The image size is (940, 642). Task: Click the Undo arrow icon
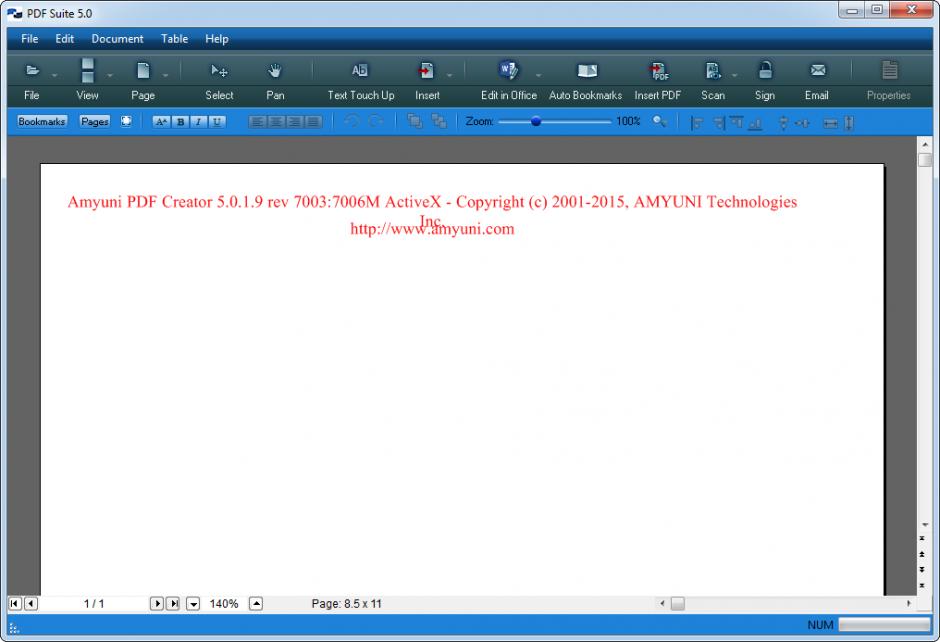[x=352, y=121]
